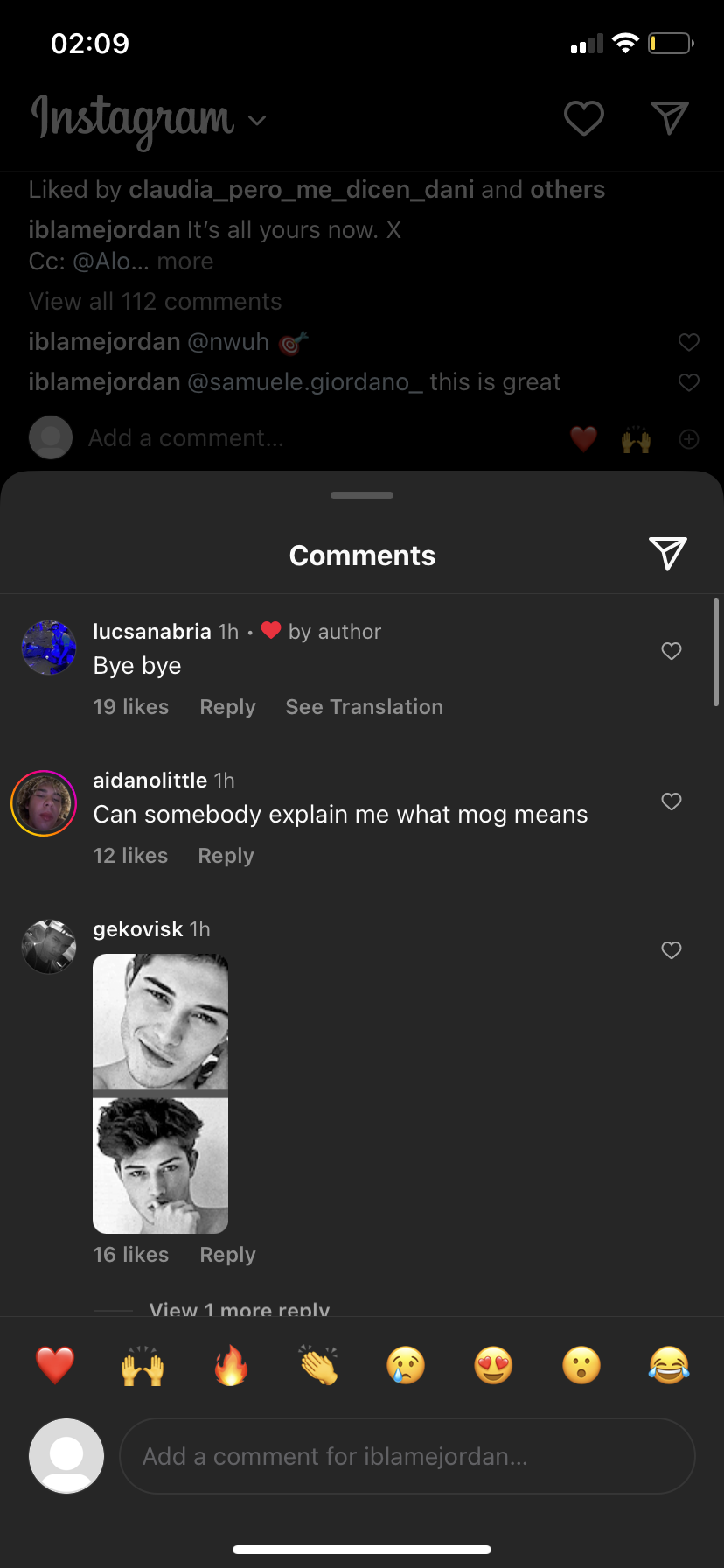Expand "View 1 more reply" under gekovisk
The height and width of the screenshot is (1568, 724).
pos(240,1309)
